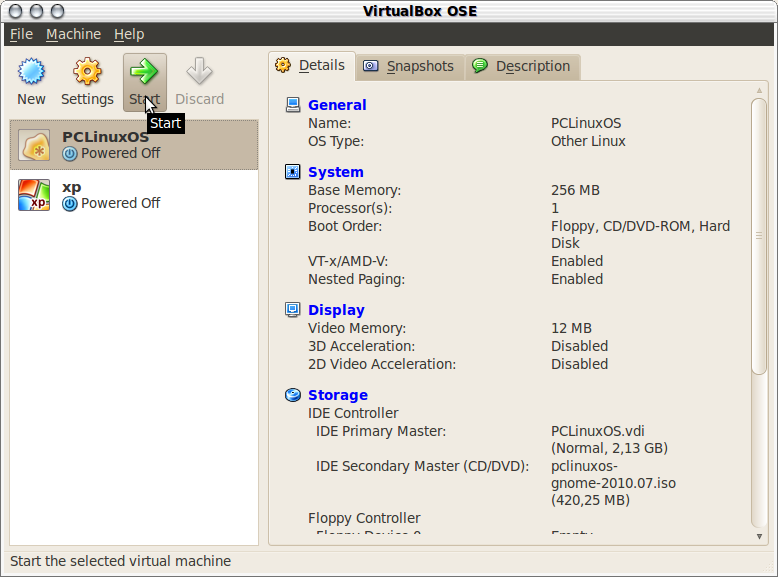The height and width of the screenshot is (577, 778).
Task: Open the File menu
Action: (x=21, y=34)
